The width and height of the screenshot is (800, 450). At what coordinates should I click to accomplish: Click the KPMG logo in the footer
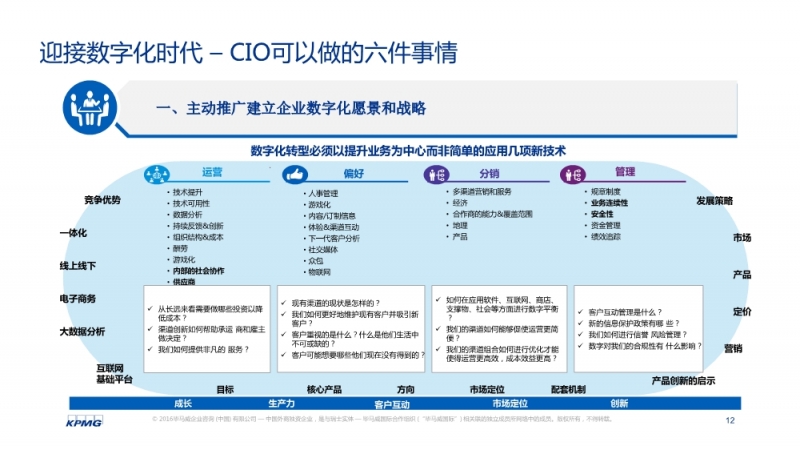coord(84,421)
